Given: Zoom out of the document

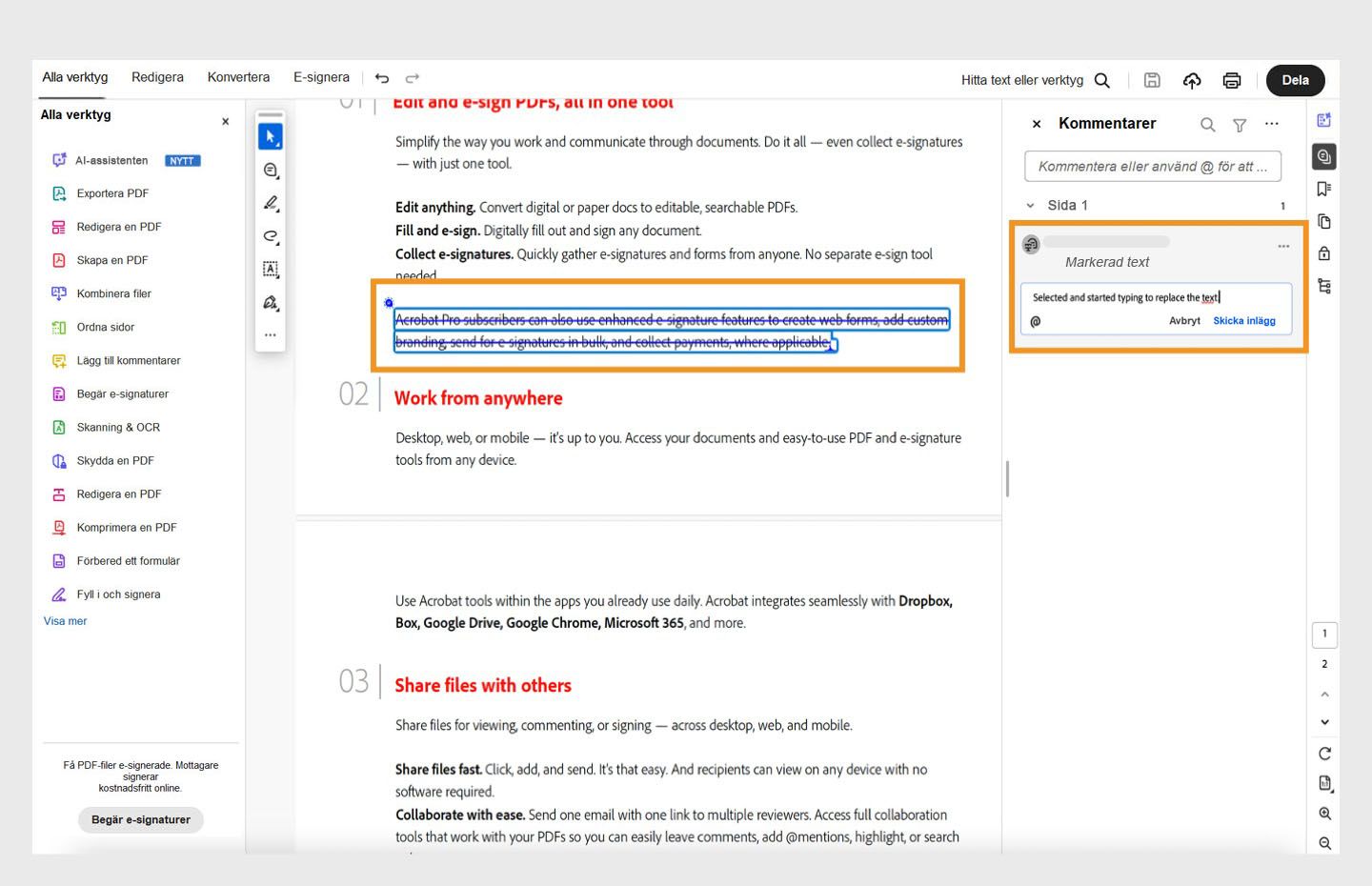Looking at the screenshot, I should (1324, 843).
